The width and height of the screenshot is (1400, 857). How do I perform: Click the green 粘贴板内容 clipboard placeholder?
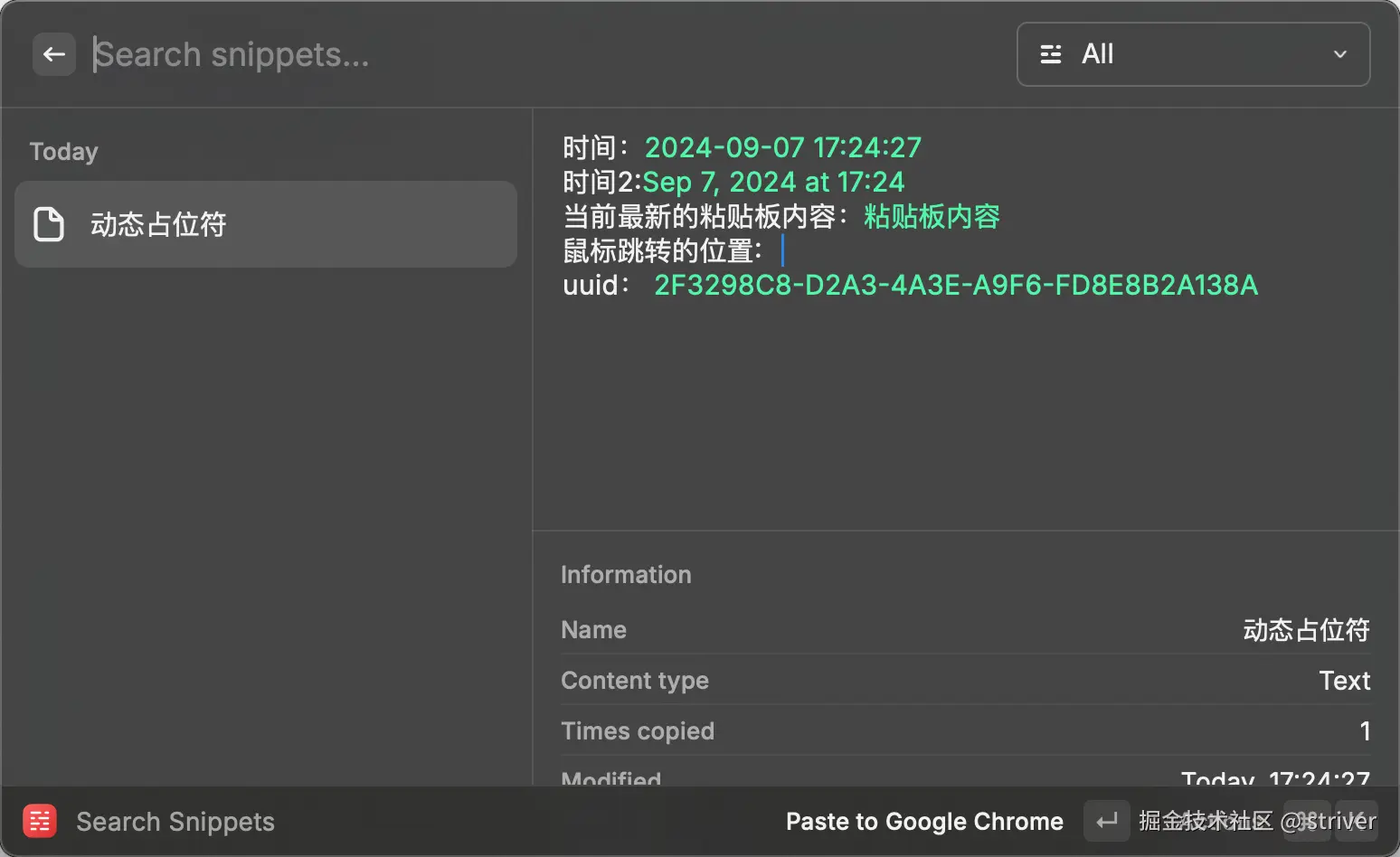(932, 216)
